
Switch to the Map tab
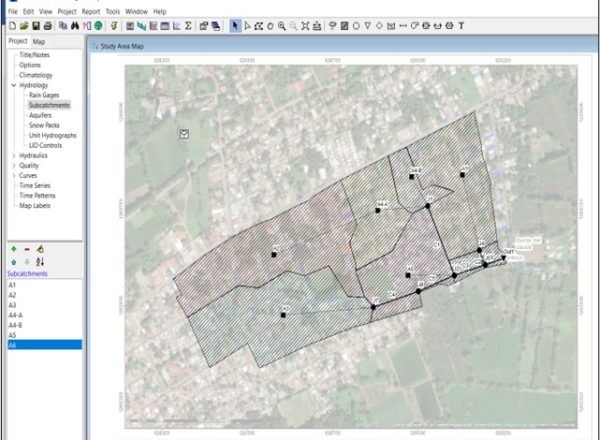(38, 42)
